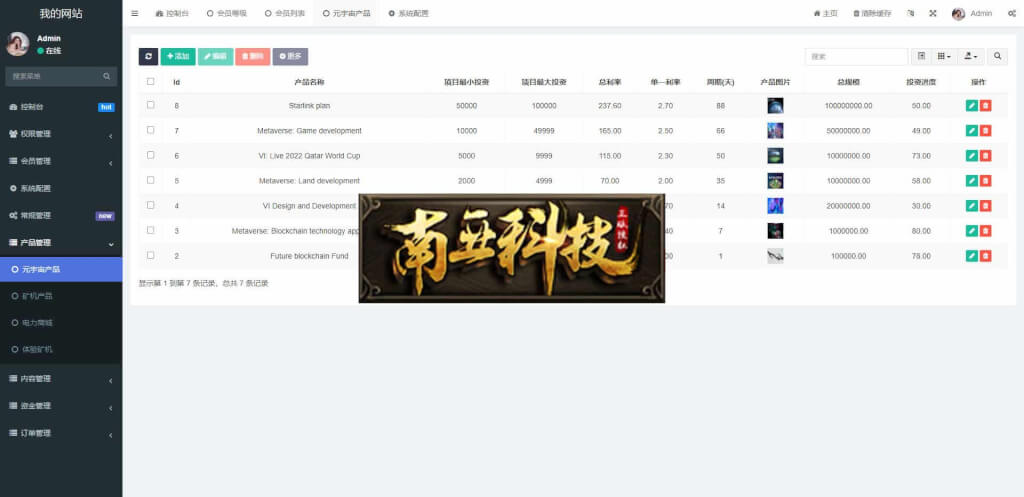The image size is (1024, 497).
Task: Switch to the 系统配置 tab
Action: pos(408,13)
